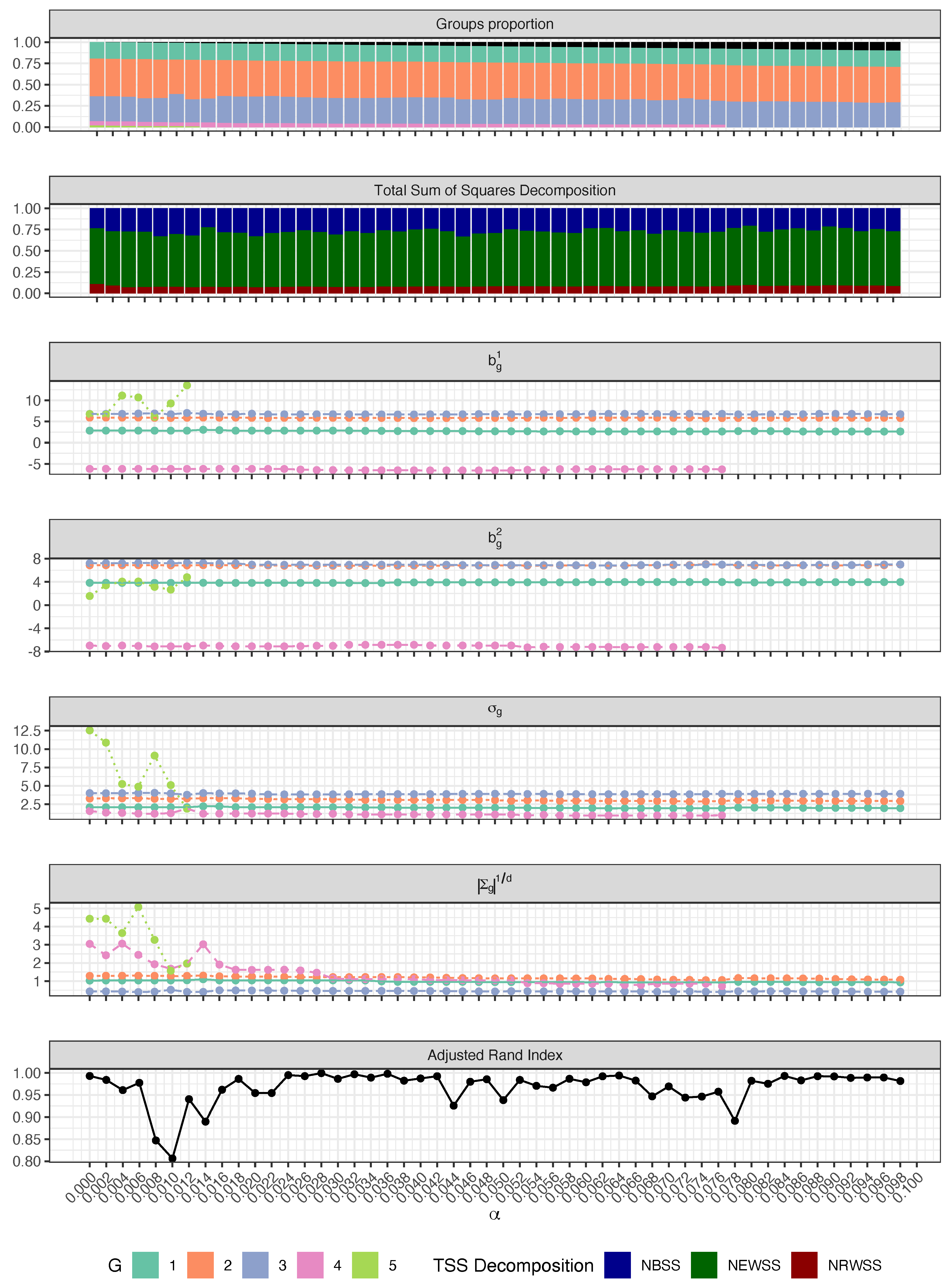Click the Adjusted Rand Index panel title

(x=494, y=1055)
